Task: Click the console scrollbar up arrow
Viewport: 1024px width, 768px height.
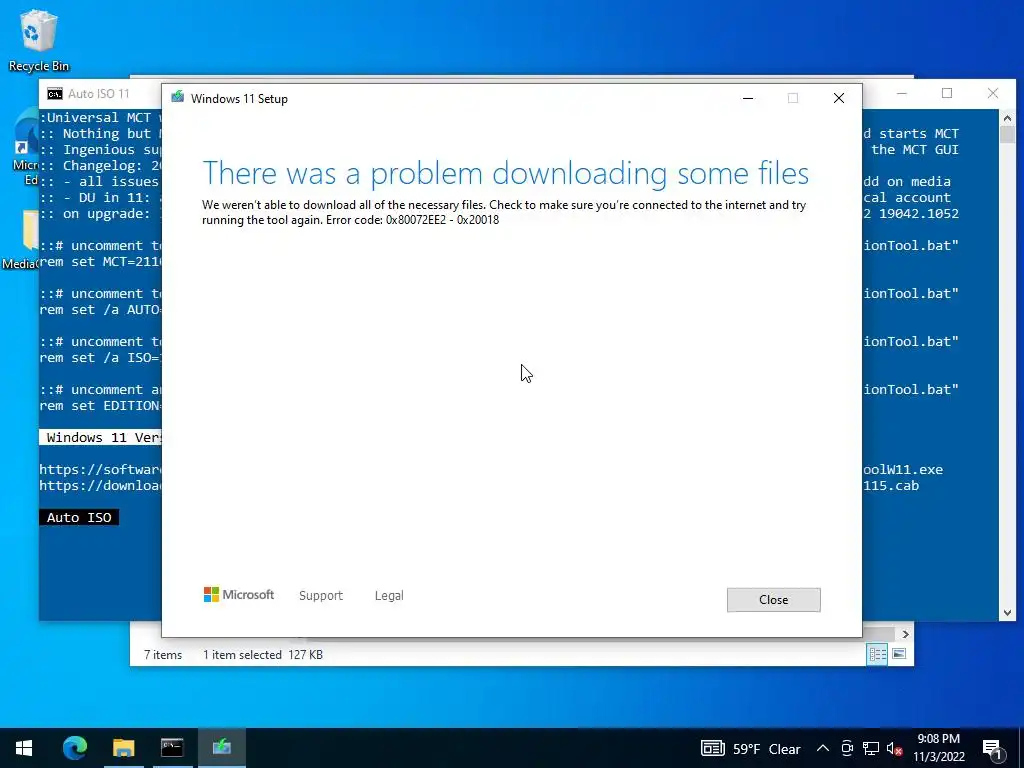Action: (1007, 118)
